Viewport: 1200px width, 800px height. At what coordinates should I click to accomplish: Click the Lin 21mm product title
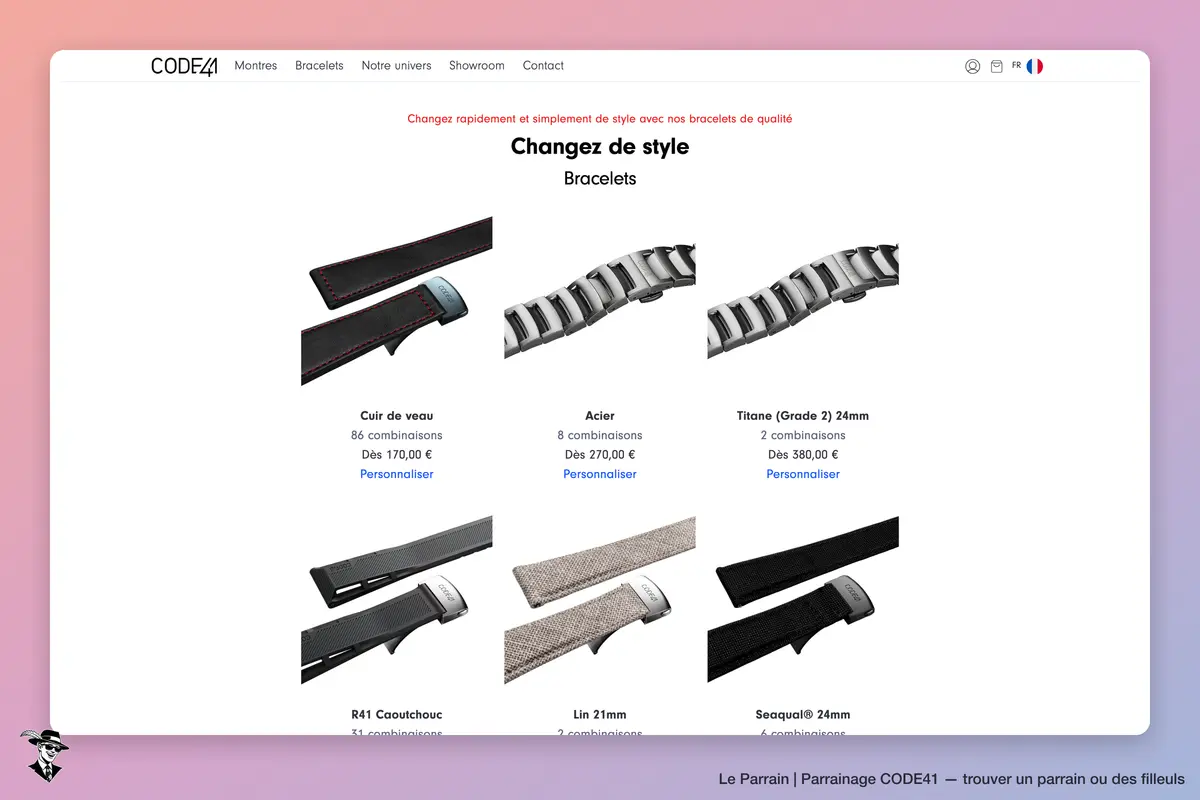click(x=600, y=715)
